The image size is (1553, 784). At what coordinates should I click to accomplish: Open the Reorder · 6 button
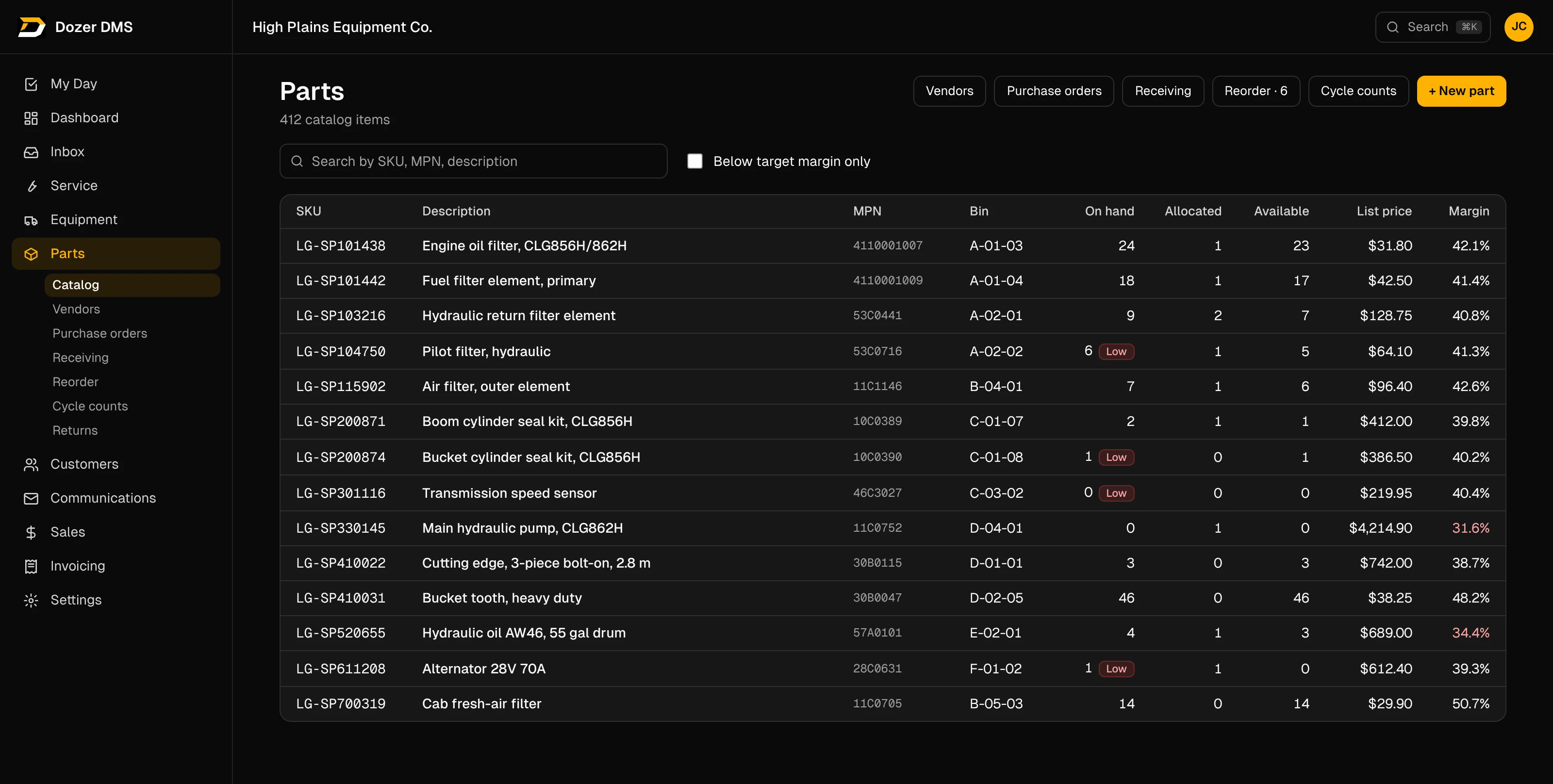pyautogui.click(x=1256, y=91)
